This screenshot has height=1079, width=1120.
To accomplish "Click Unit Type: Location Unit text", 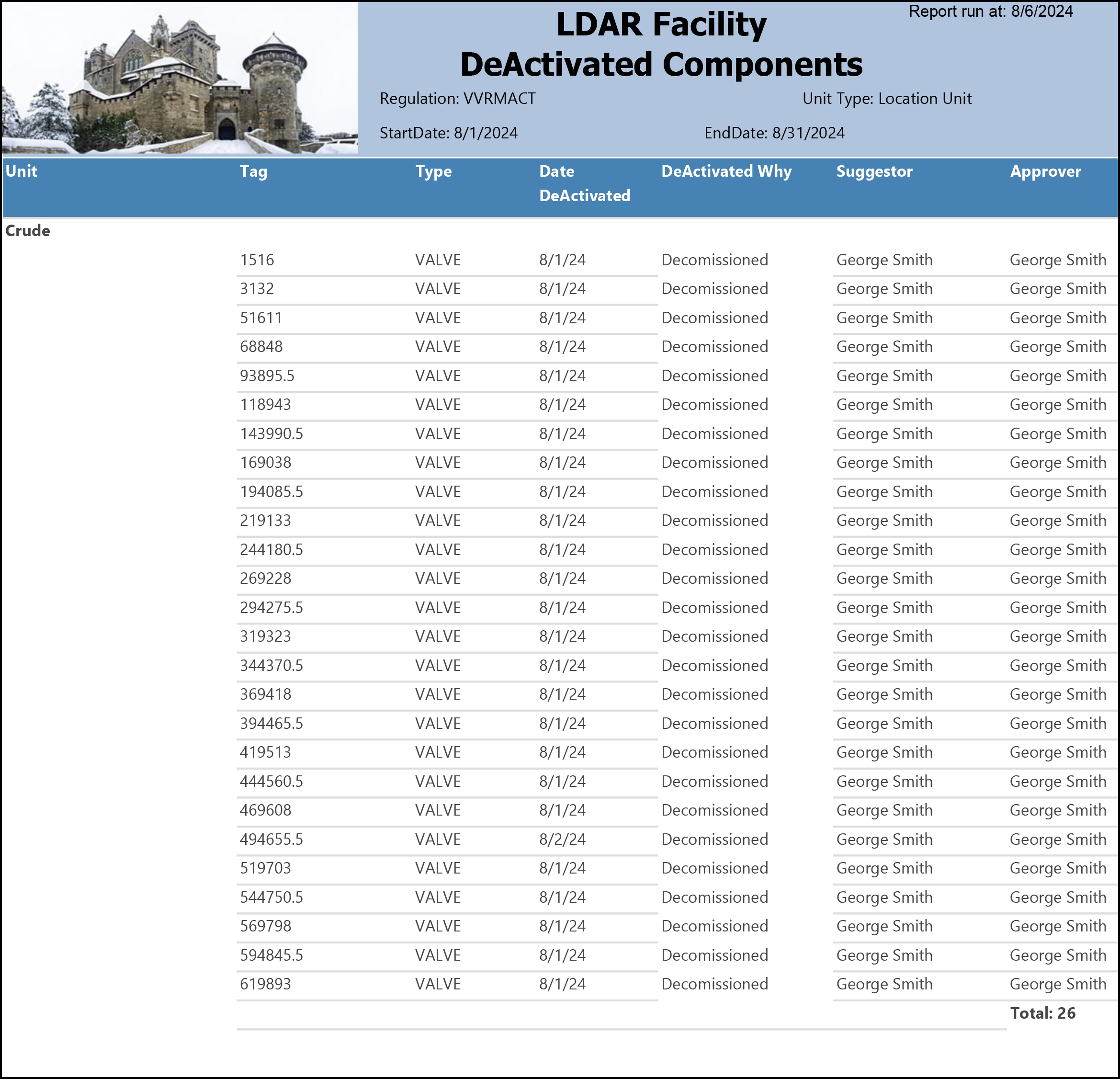I will (x=887, y=99).
